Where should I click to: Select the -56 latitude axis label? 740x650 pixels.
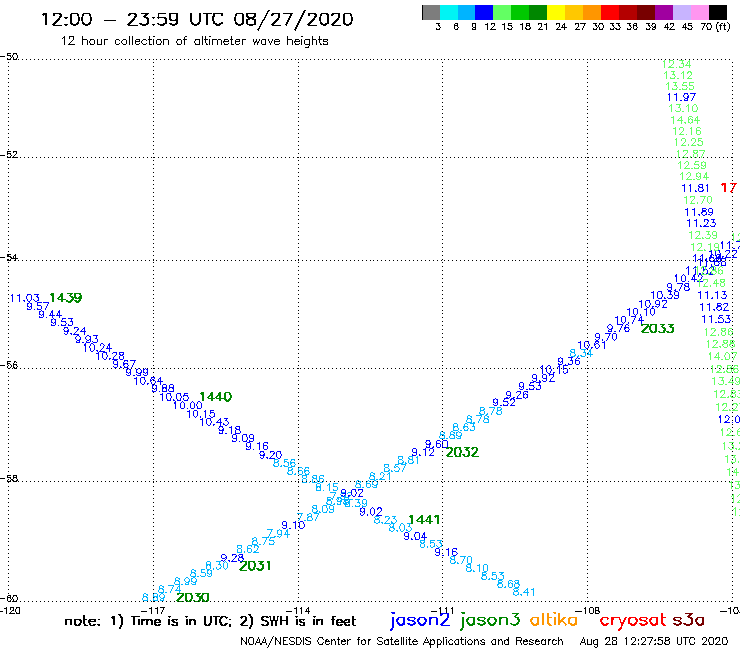(x=9, y=365)
